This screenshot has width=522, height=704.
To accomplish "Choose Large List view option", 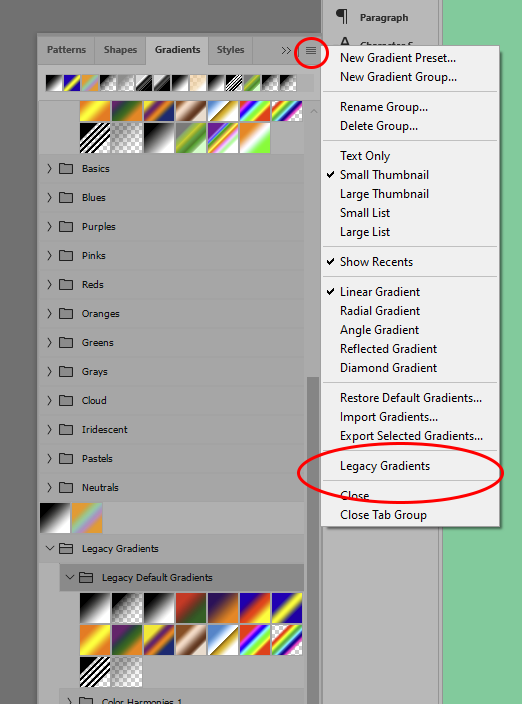I will [x=365, y=232].
